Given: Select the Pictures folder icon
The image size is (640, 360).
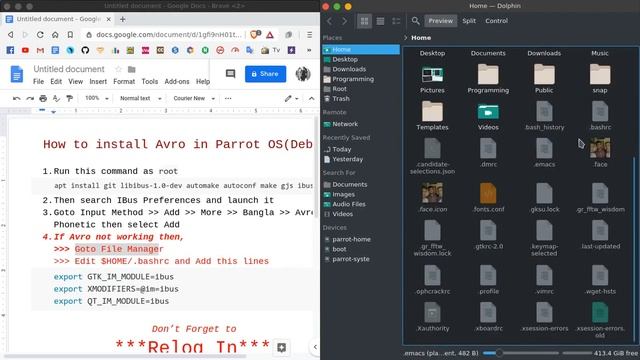Looking at the screenshot, I should 432,75.
